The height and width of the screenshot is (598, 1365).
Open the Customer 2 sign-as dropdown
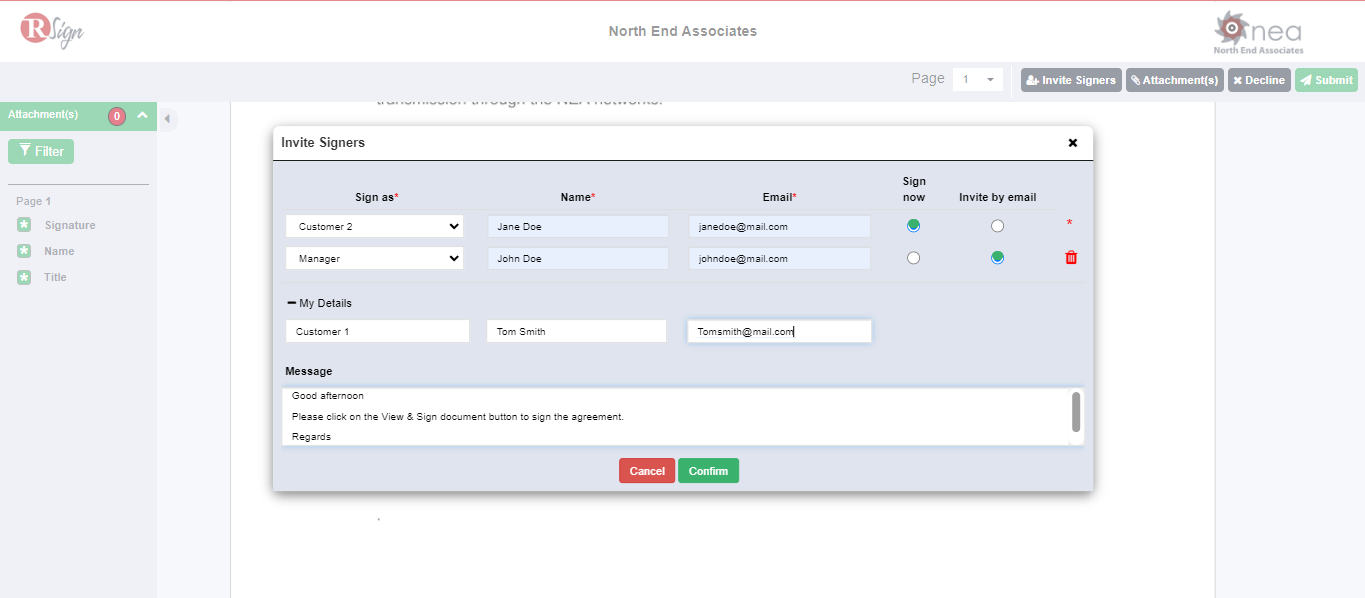pos(374,227)
